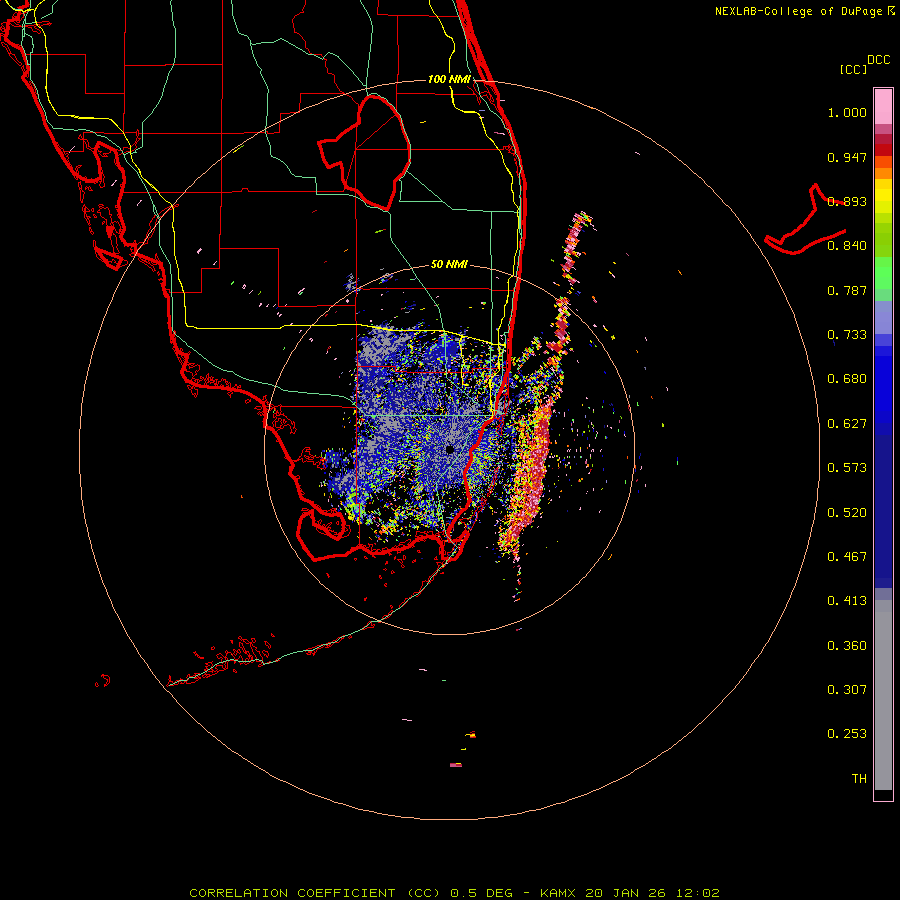
Task: Click the 0.627 scale value
Action: [847, 424]
